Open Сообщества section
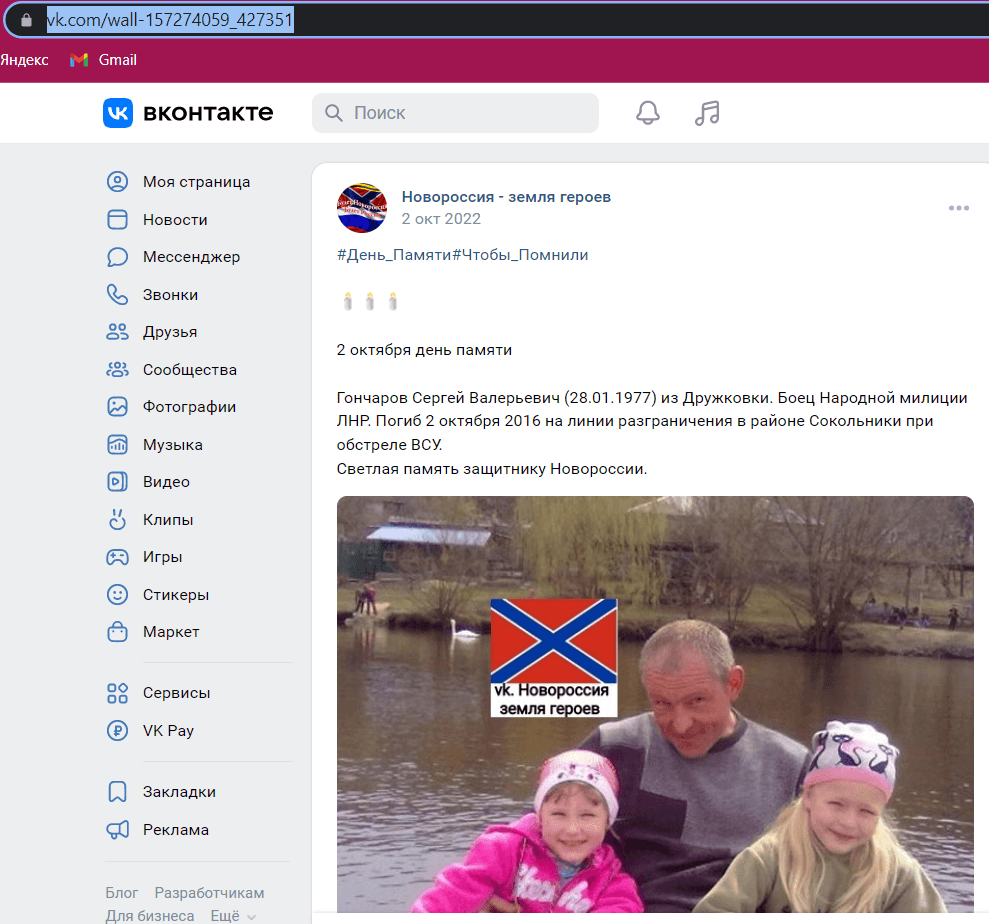 189,370
